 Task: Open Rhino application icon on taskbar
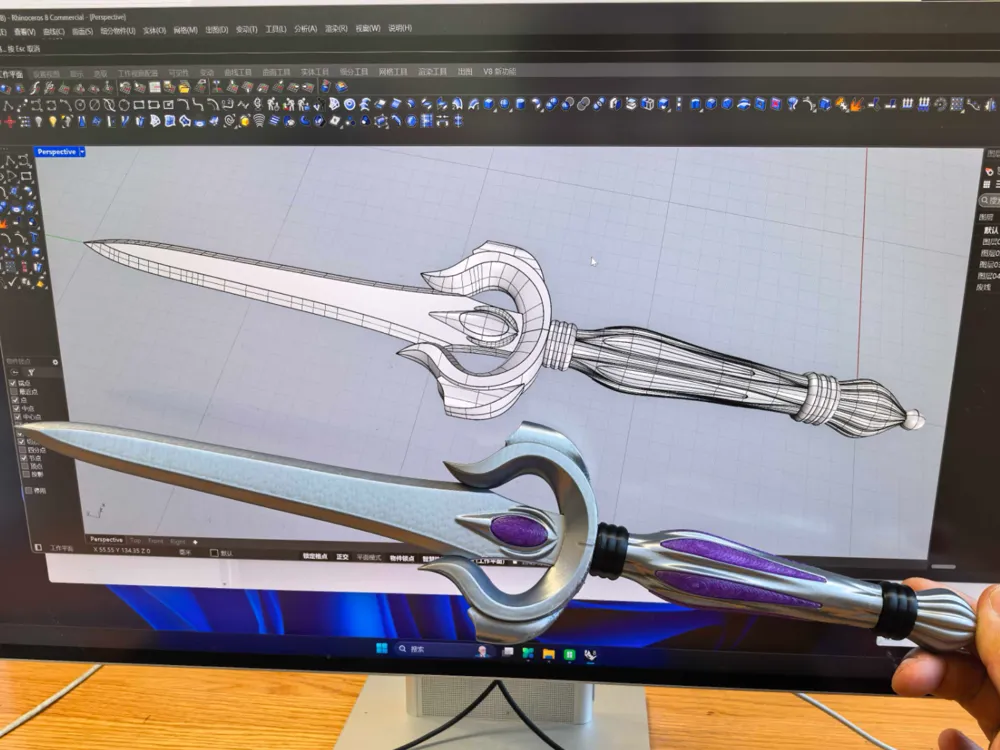[x=591, y=654]
